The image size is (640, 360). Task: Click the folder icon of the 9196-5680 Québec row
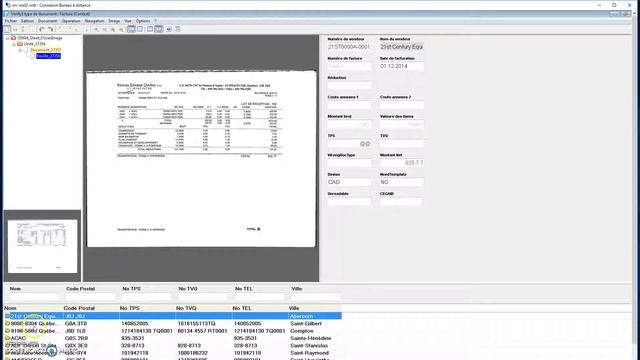pos(7,331)
